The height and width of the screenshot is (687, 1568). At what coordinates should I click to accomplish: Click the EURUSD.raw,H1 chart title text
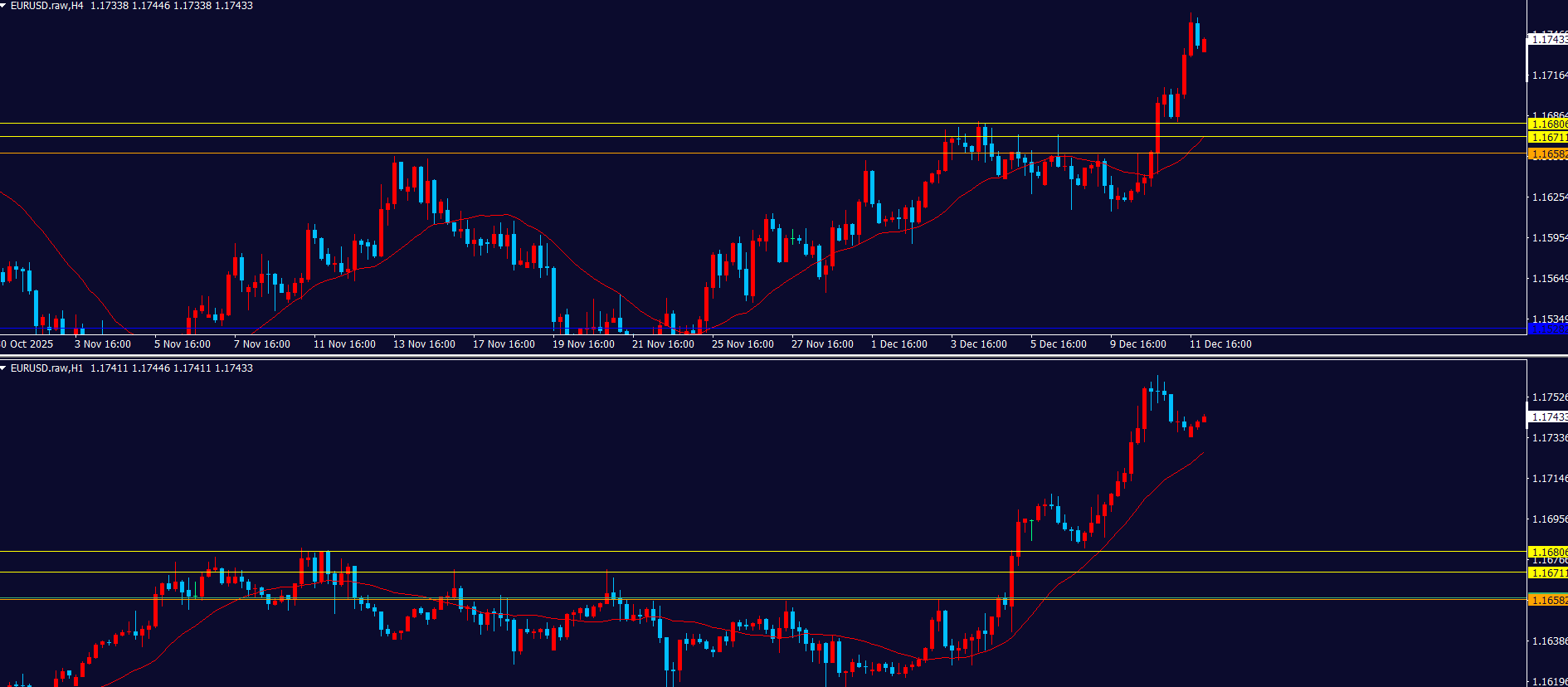pyautogui.click(x=47, y=368)
